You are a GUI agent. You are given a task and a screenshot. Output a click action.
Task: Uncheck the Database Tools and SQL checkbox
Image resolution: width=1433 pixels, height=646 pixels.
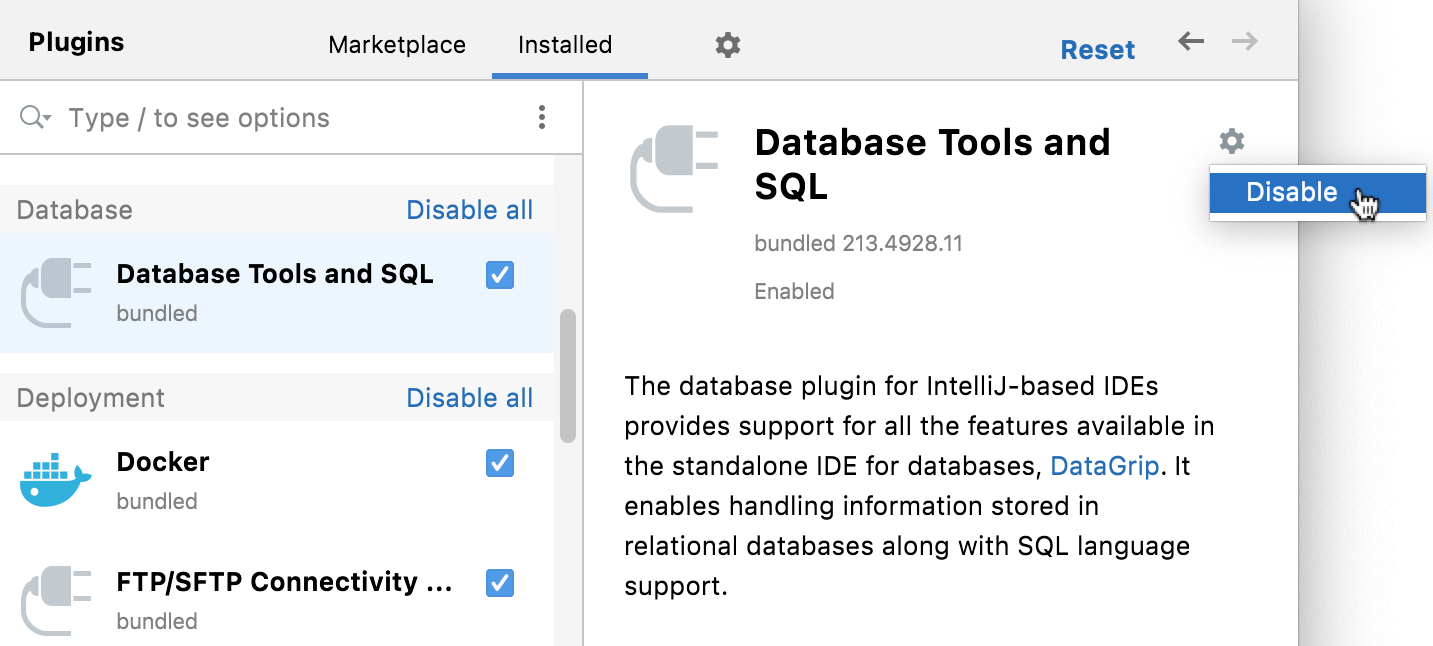499,274
